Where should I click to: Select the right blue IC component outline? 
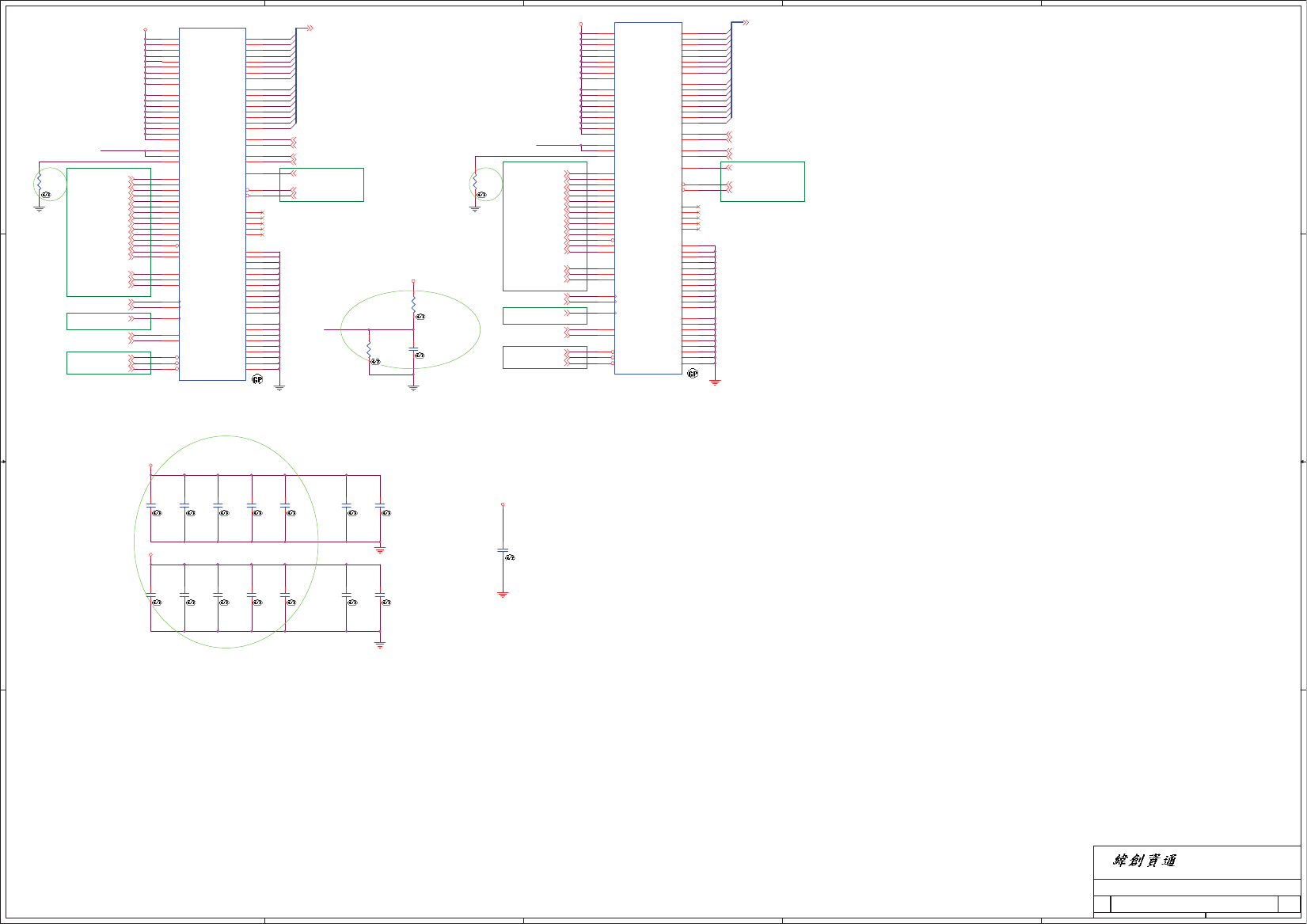pos(648,198)
